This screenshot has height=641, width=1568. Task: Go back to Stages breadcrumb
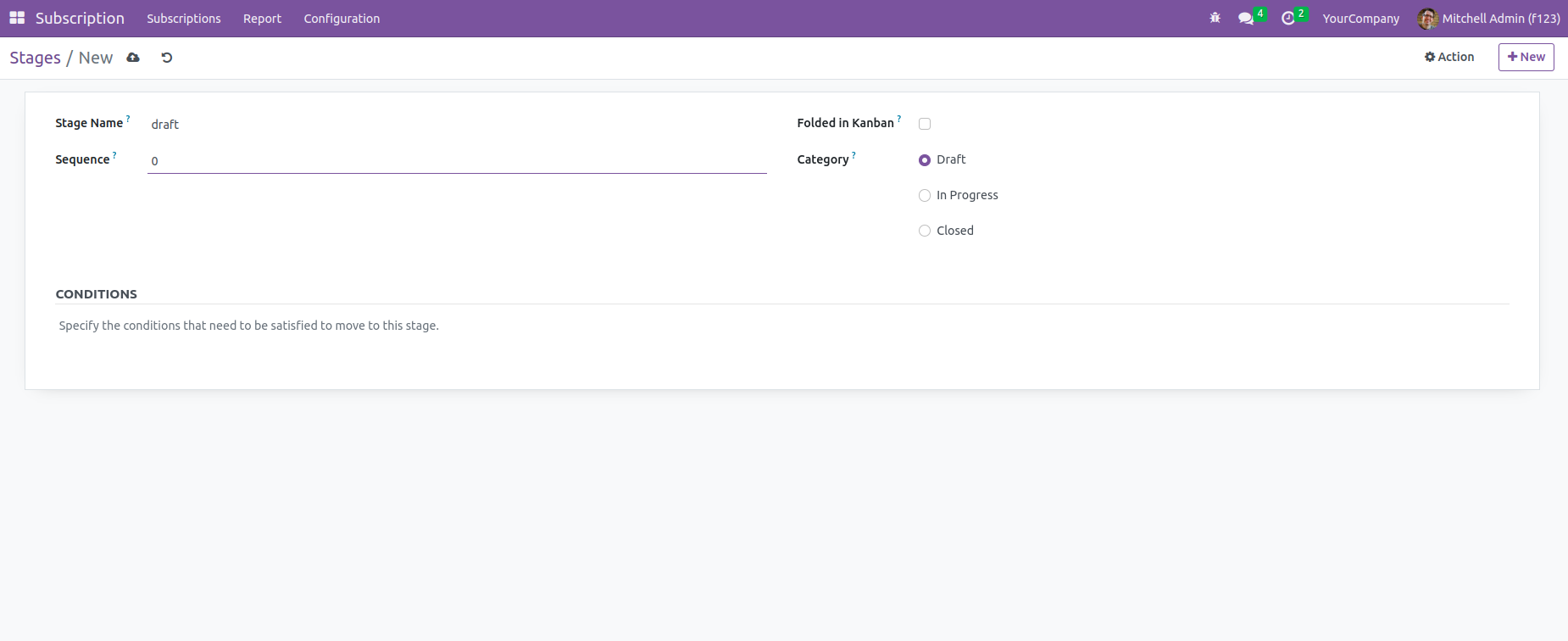[x=35, y=58]
